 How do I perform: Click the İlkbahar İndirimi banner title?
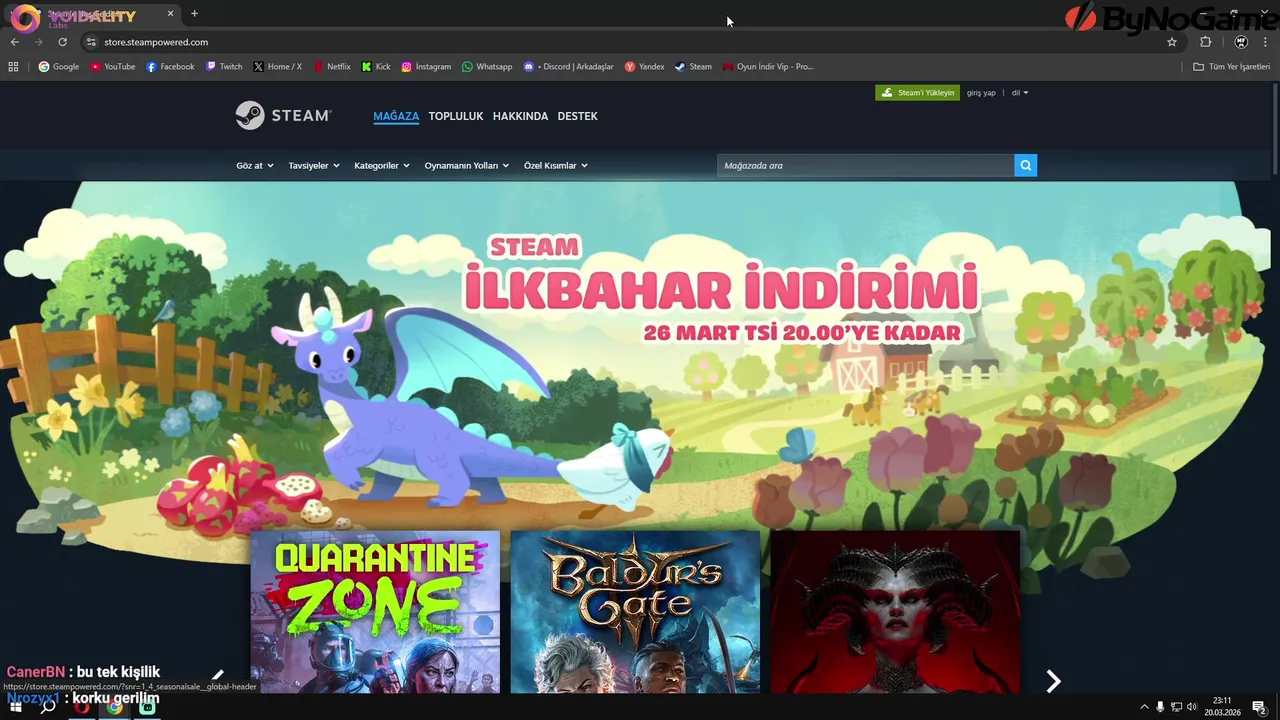(721, 289)
